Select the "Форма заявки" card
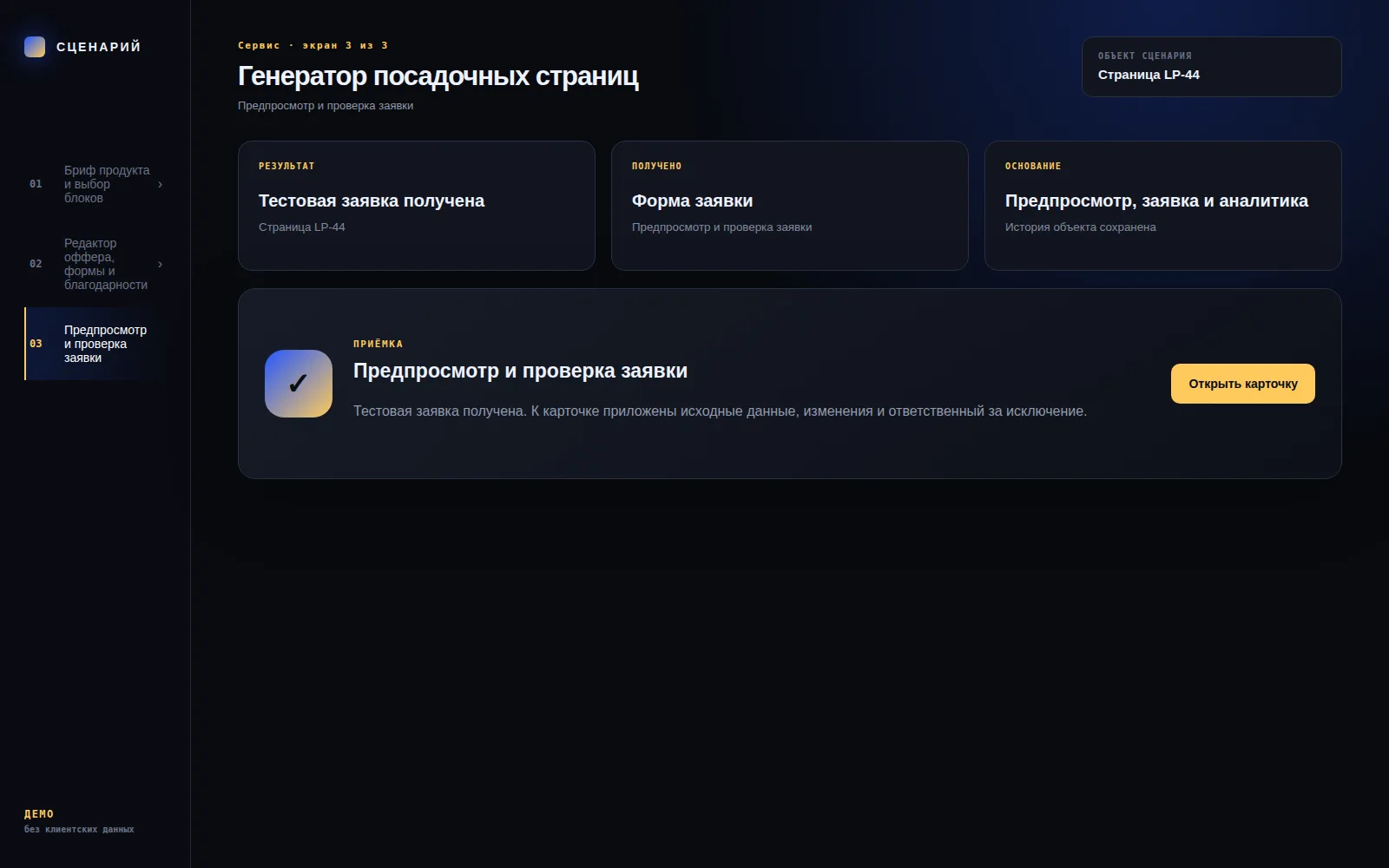The image size is (1389, 868). [x=790, y=206]
